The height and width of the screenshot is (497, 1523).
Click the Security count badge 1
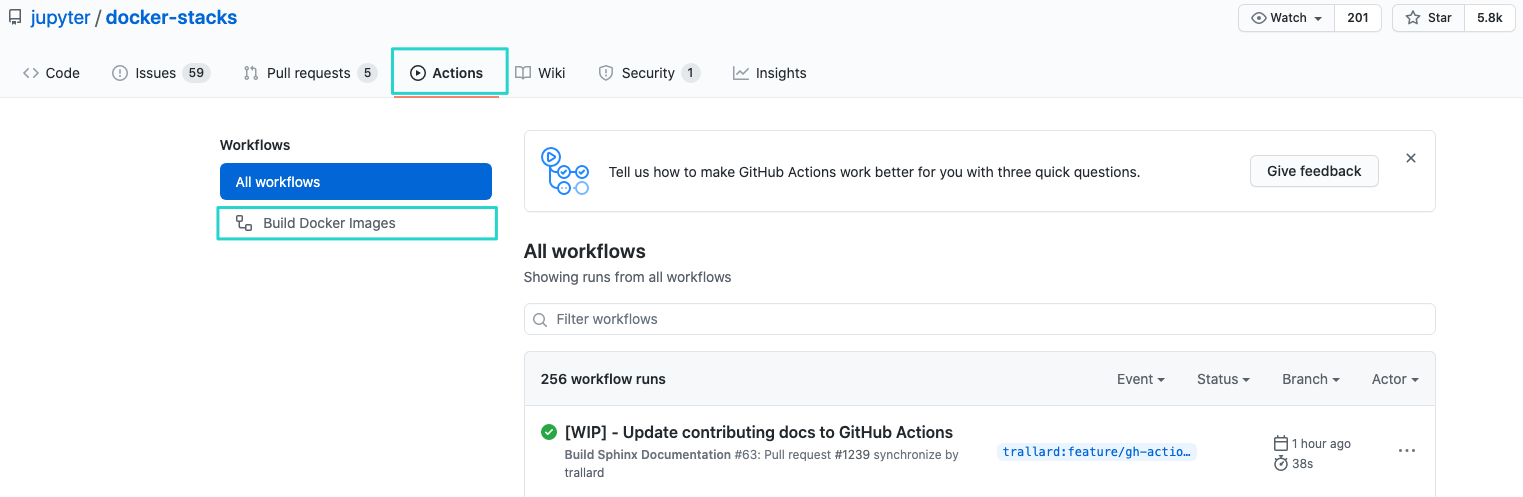(691, 73)
